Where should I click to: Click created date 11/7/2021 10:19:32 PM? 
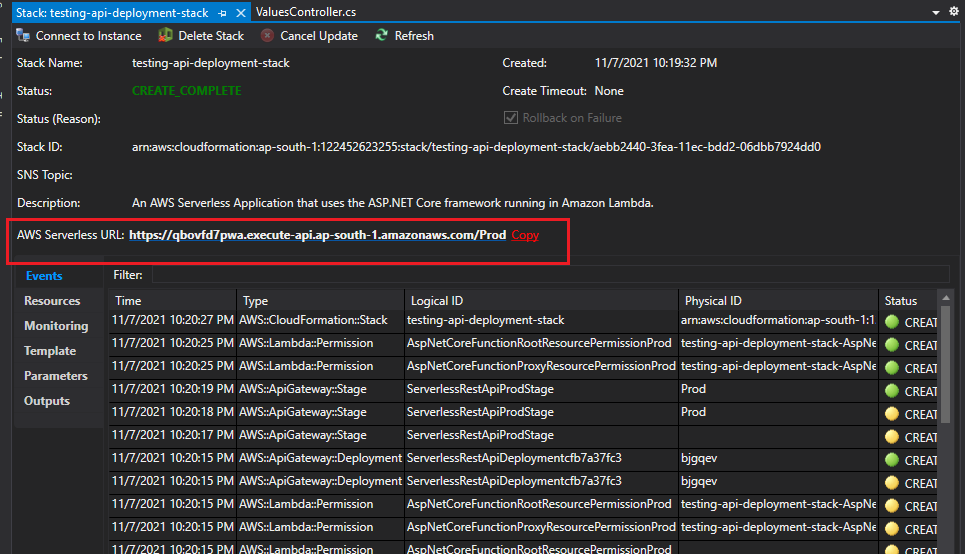[x=655, y=63]
